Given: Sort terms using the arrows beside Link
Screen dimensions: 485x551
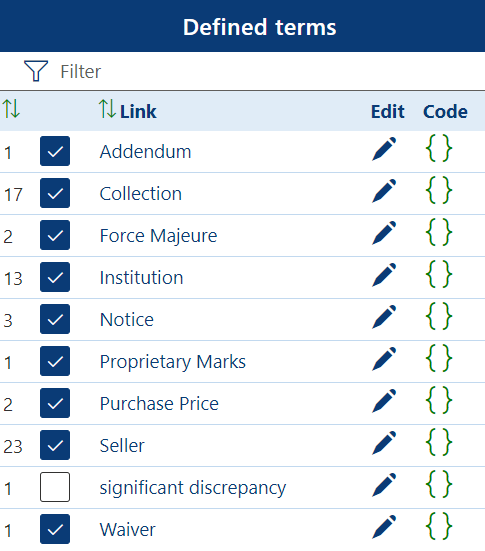Looking at the screenshot, I should point(107,109).
